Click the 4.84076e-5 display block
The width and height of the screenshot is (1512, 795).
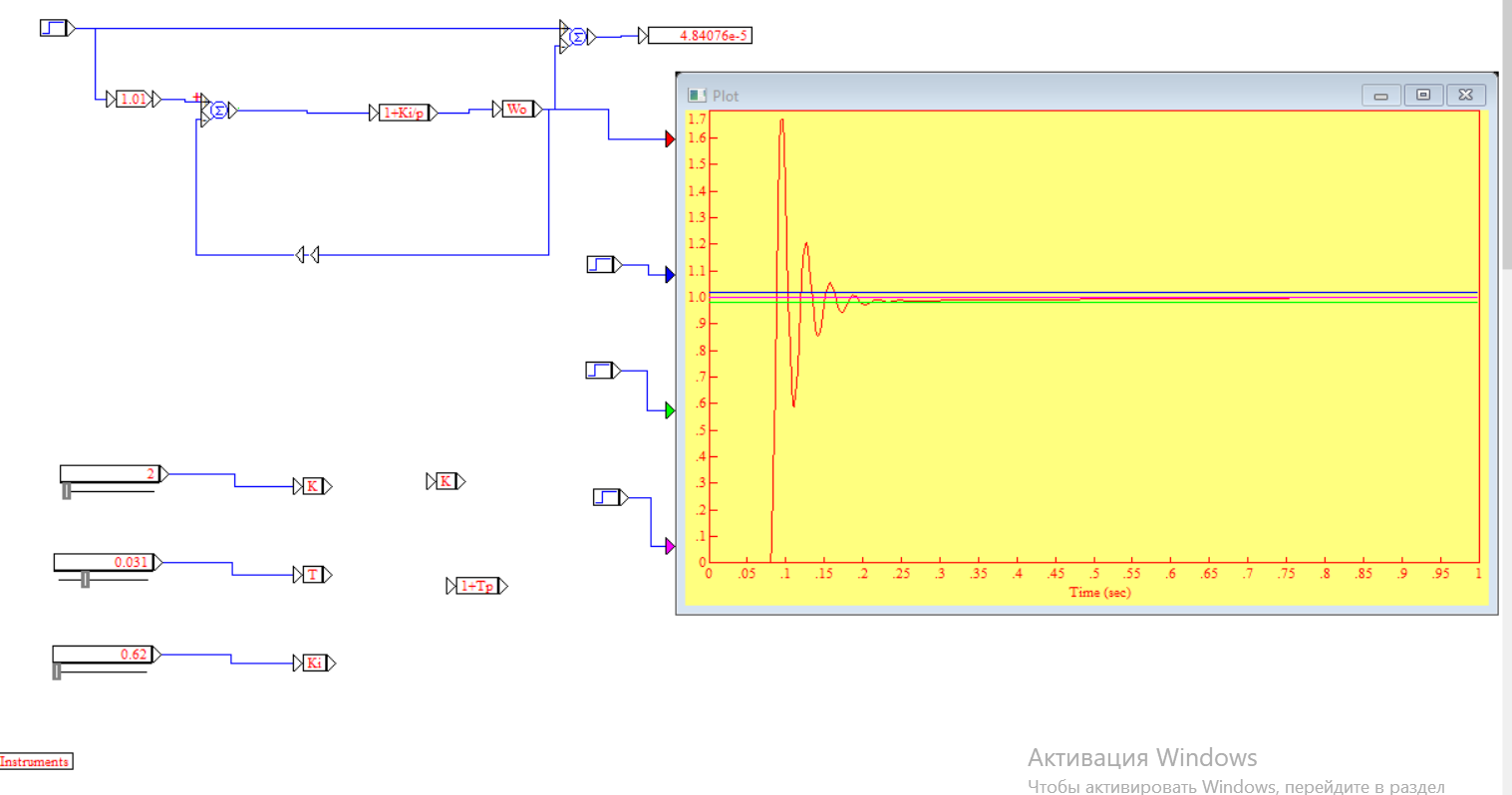pos(700,35)
